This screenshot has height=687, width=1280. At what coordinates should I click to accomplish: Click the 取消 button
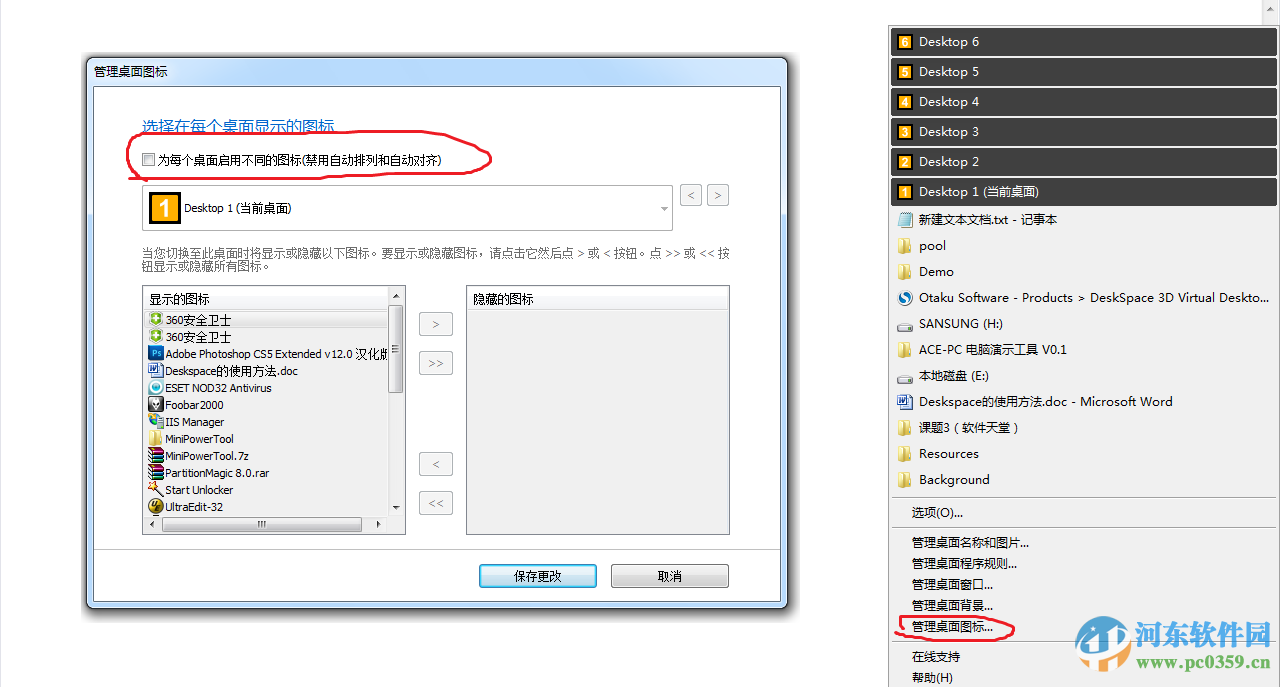point(669,575)
